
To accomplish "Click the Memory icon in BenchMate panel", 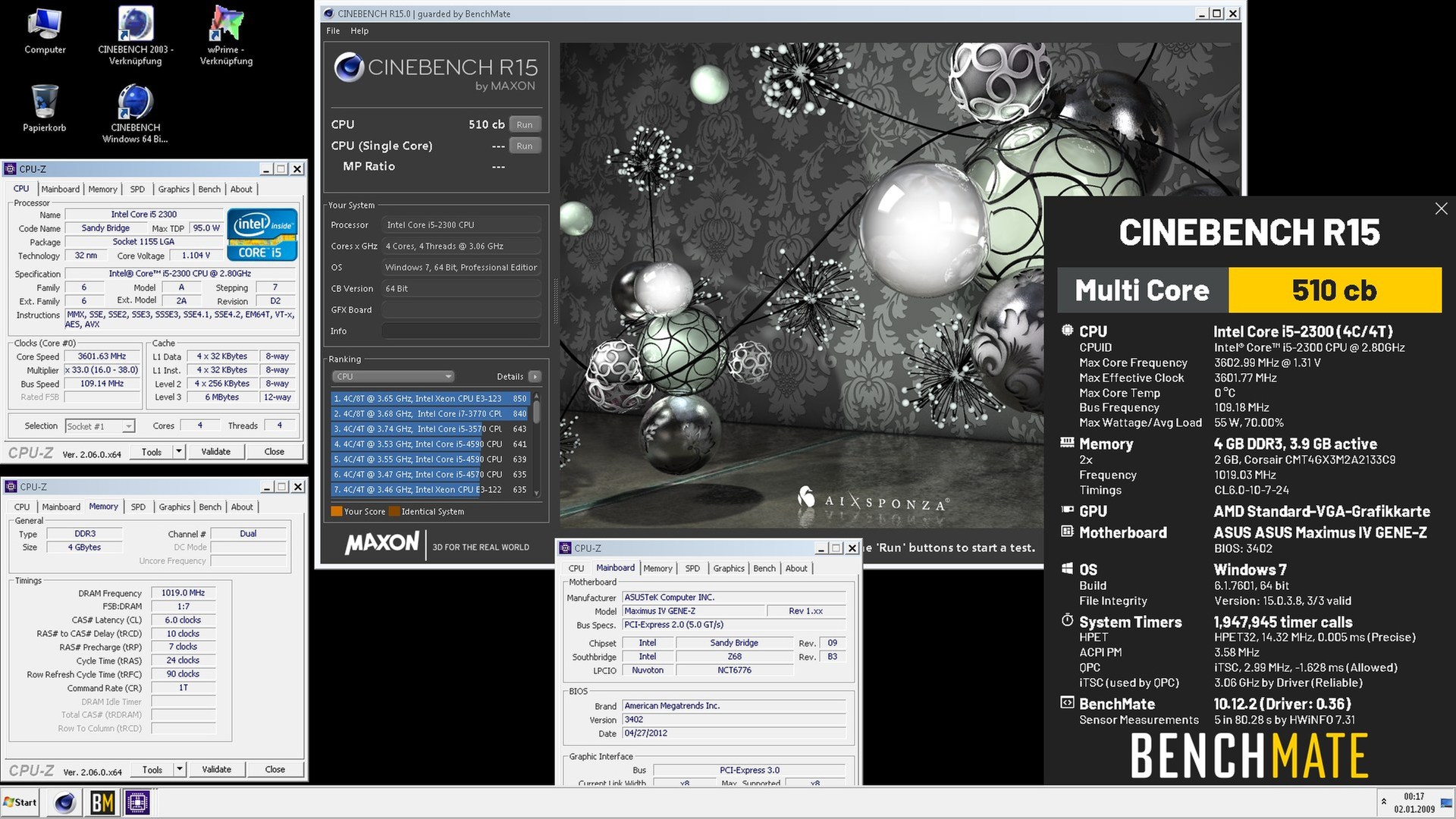I will (x=1067, y=443).
